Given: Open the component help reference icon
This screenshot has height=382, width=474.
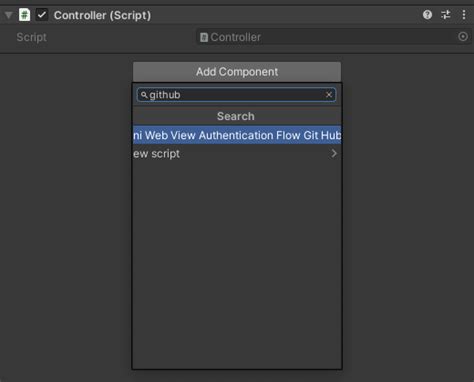Looking at the screenshot, I should tap(427, 15).
